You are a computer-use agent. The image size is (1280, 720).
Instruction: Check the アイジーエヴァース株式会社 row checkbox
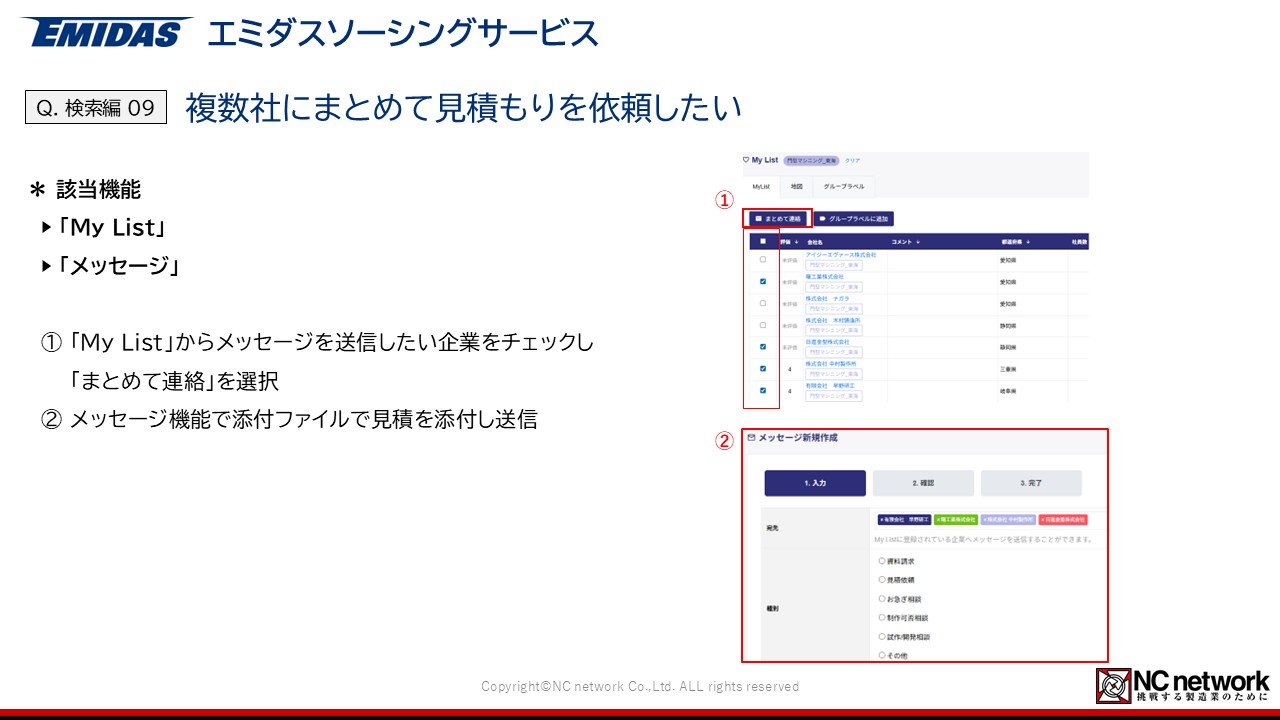(x=763, y=259)
